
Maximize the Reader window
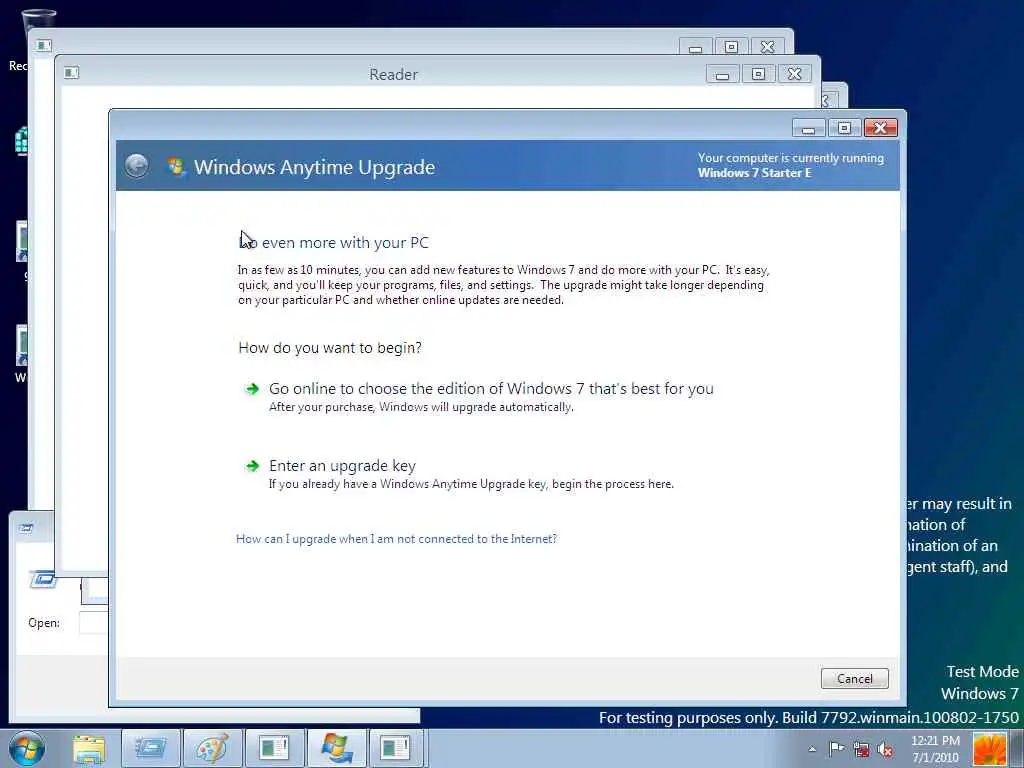pos(758,74)
